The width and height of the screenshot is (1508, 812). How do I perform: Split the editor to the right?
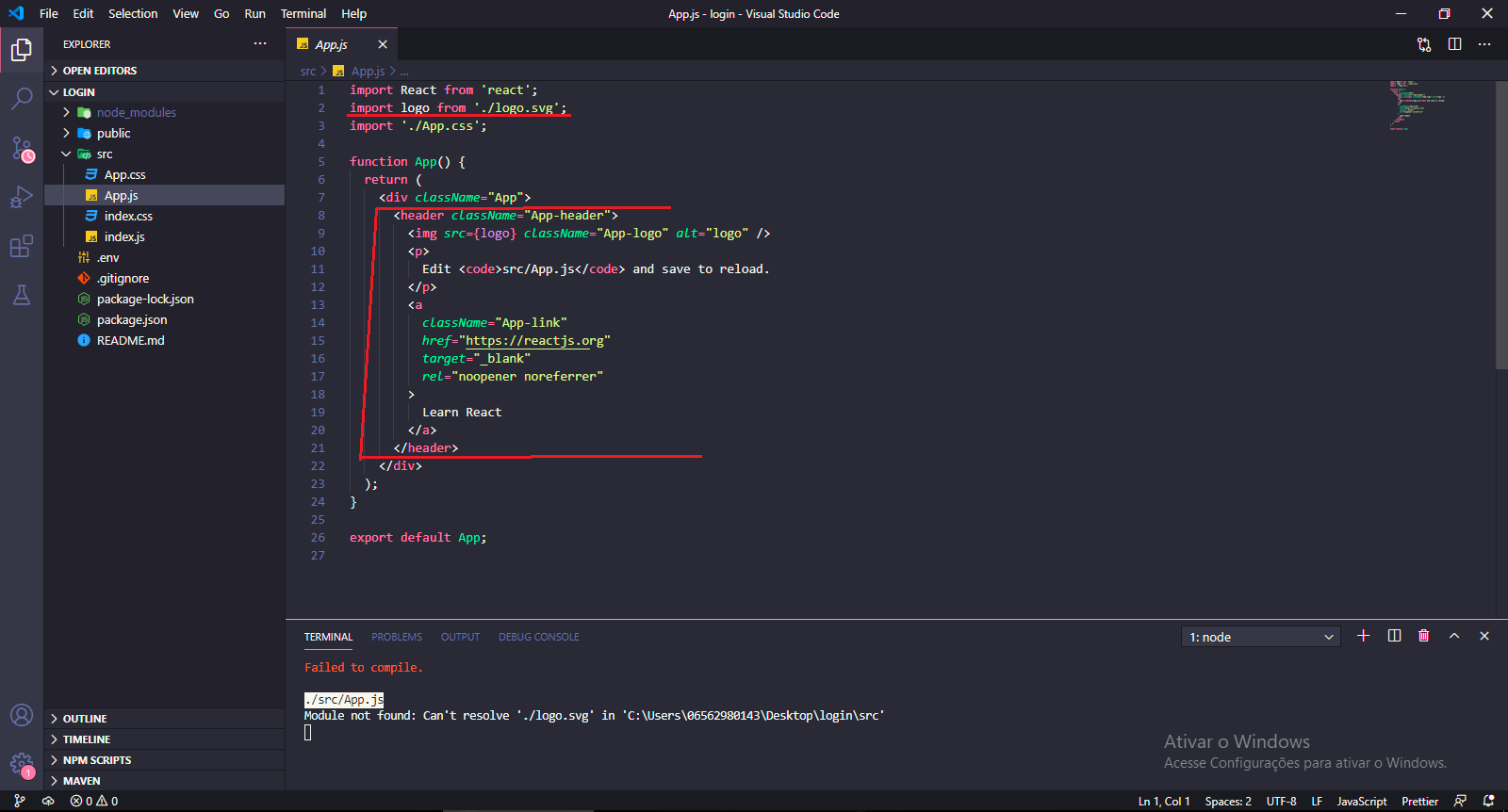[x=1454, y=44]
